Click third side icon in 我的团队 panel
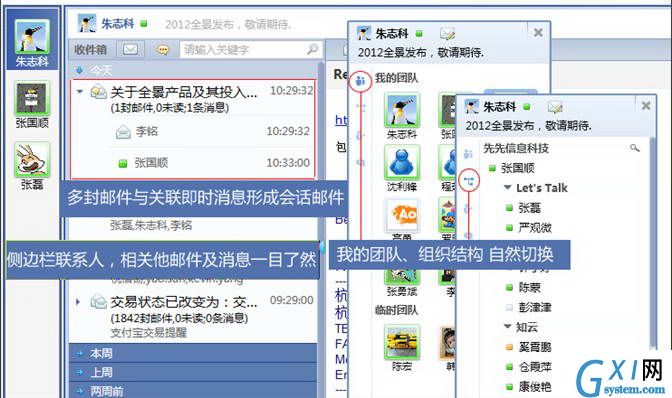Screen dimensions: 672x398 [360, 135]
